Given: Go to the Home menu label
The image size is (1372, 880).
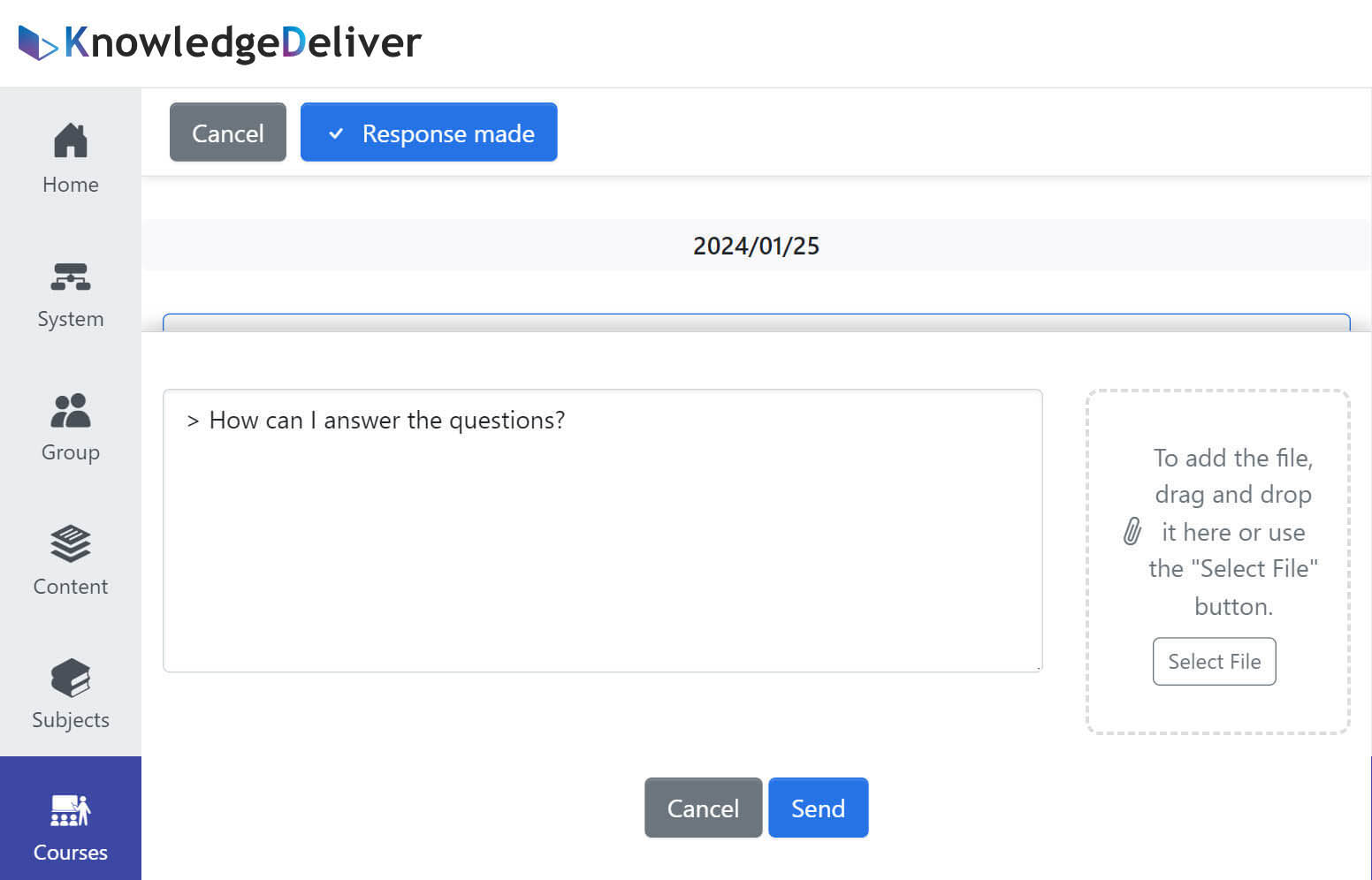Looking at the screenshot, I should click(x=71, y=185).
